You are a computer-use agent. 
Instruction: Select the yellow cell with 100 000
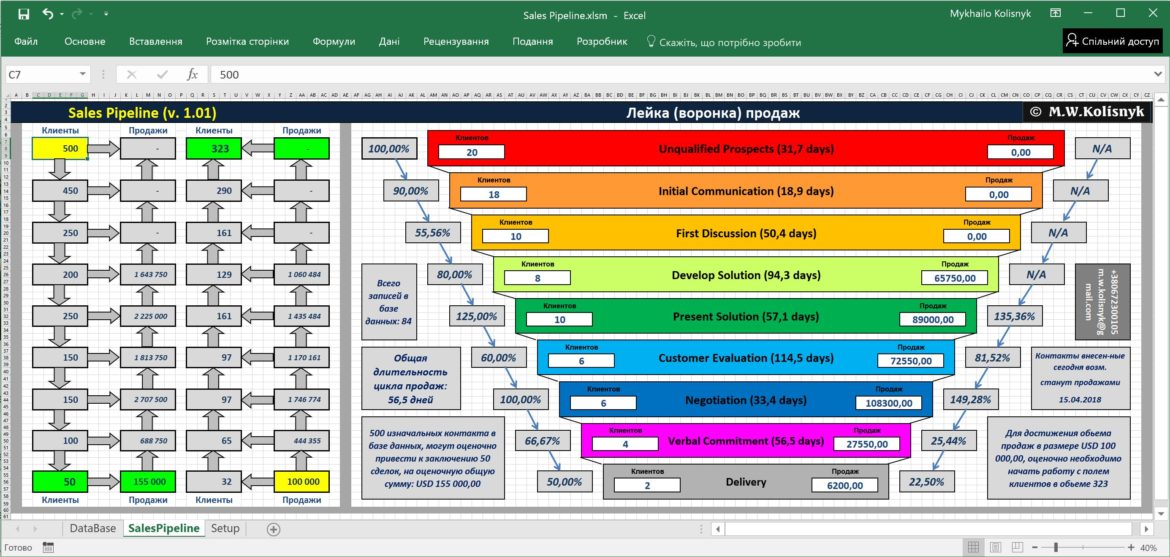[301, 482]
